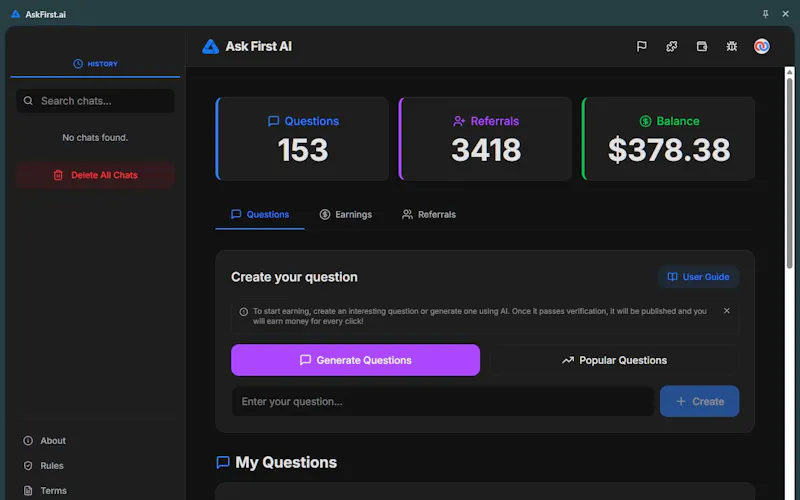Click the My Questions chat icon
The width and height of the screenshot is (800, 500).
223,462
